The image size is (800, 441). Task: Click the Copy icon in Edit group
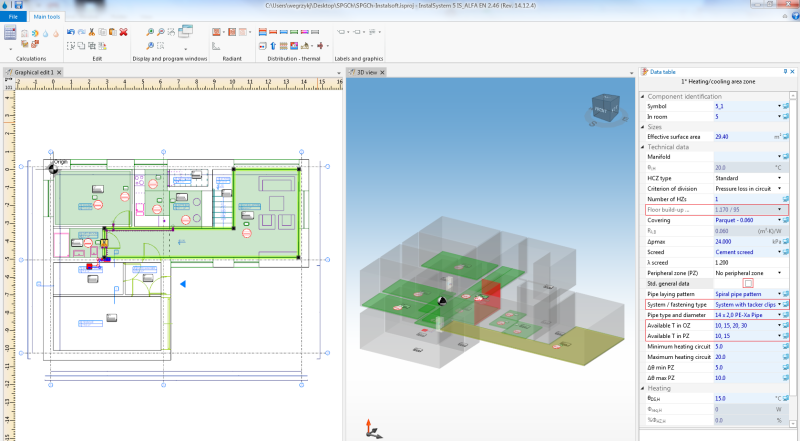click(103, 32)
